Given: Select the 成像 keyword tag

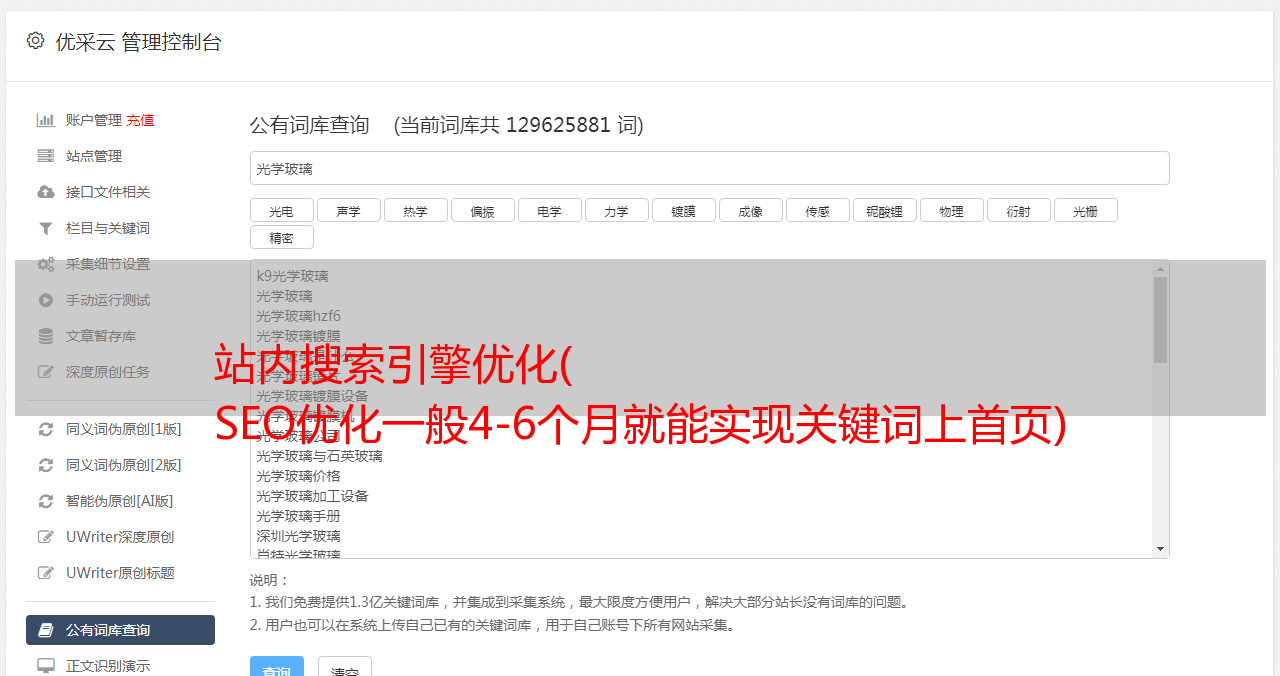Looking at the screenshot, I should pyautogui.click(x=751, y=211).
